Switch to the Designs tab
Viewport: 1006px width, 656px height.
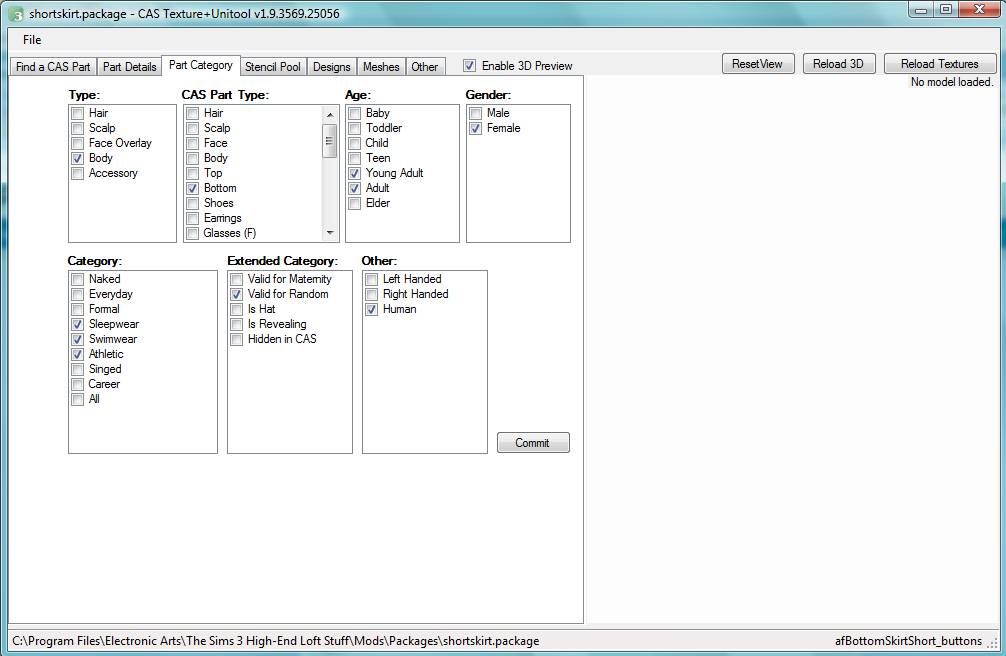tap(331, 67)
